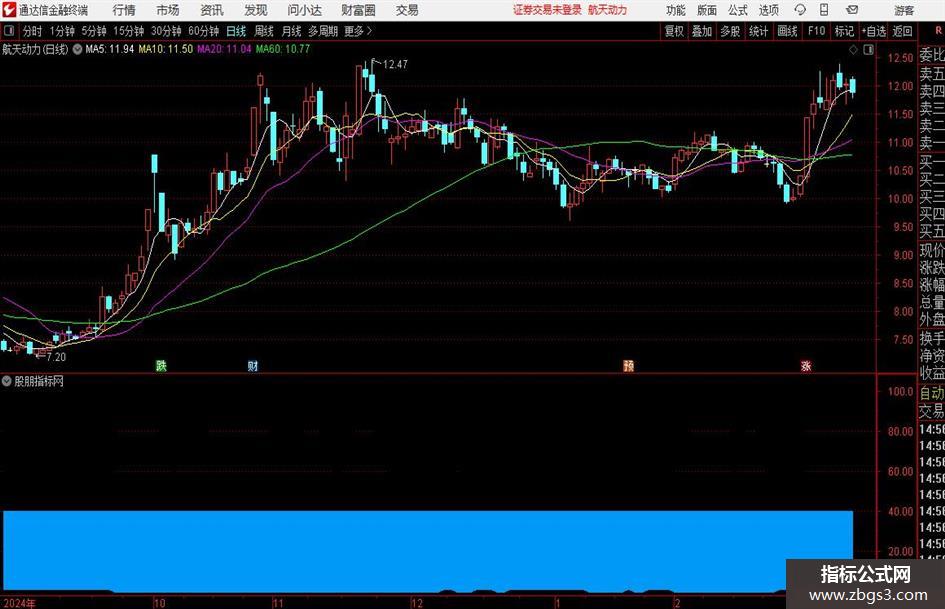
Task: Switch to 30分钟 period tab
Action: (166, 31)
